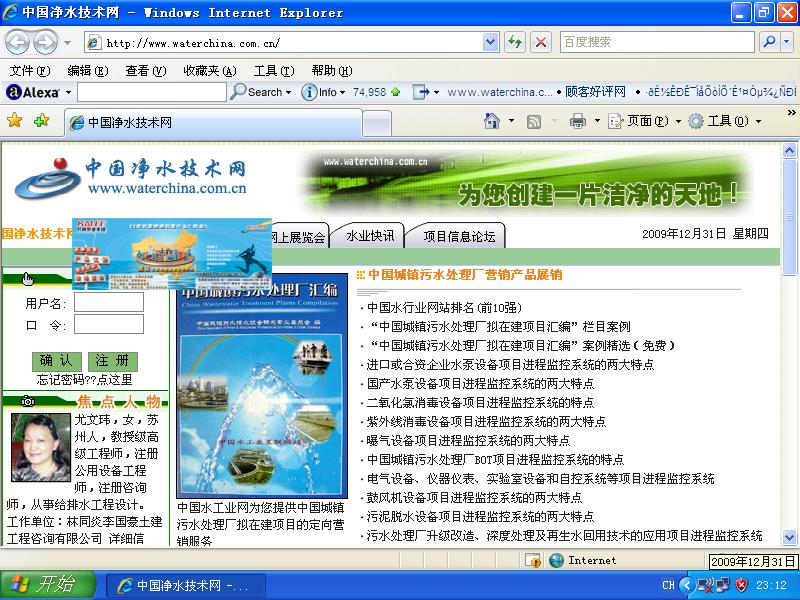Show more toolbar commands chevron

pyautogui.click(x=791, y=112)
